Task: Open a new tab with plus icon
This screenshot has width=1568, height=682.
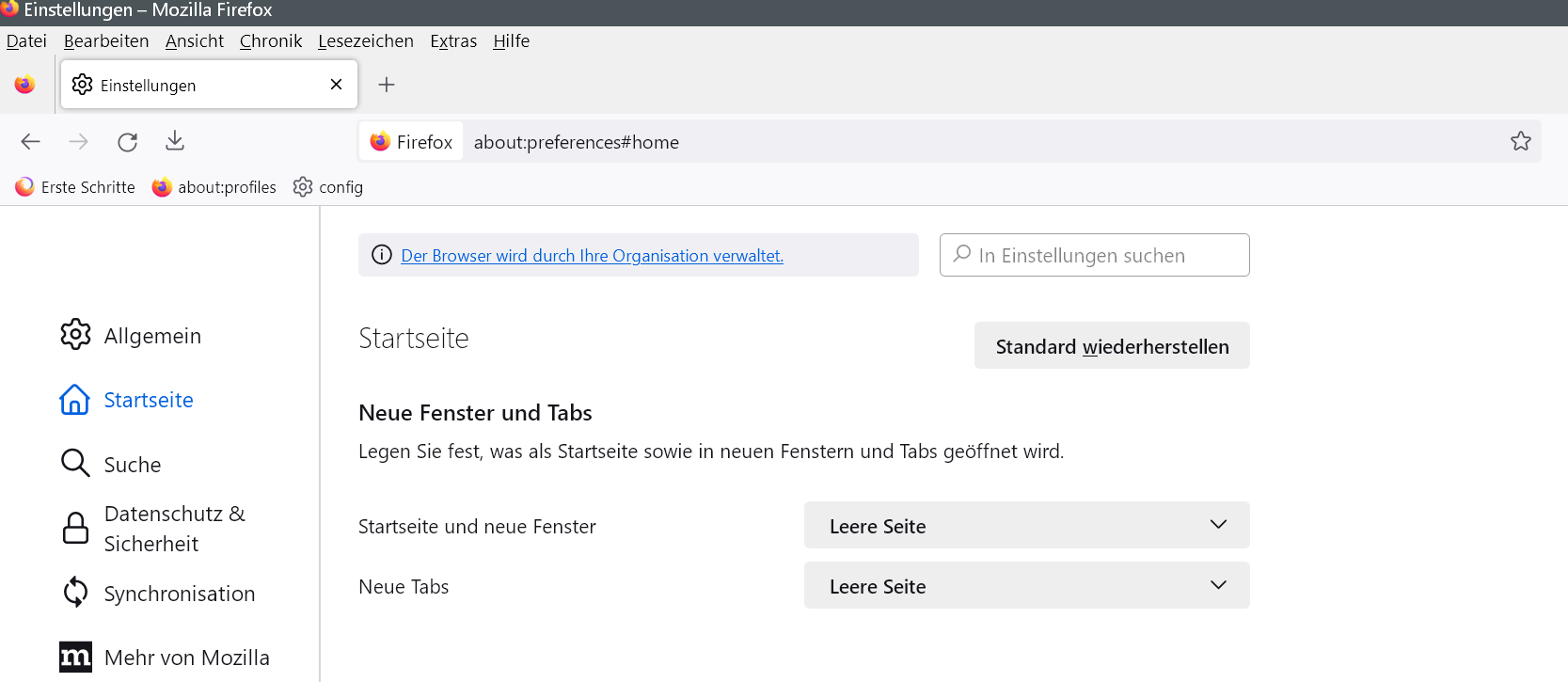Action: [x=386, y=85]
